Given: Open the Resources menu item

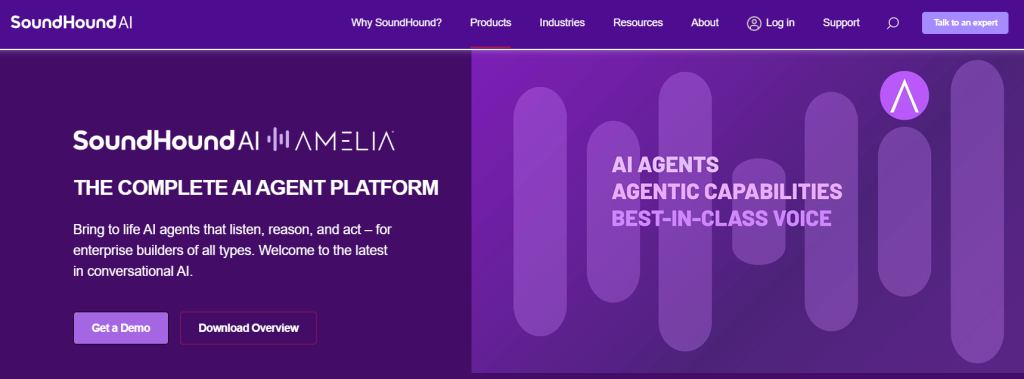Looking at the screenshot, I should [638, 23].
